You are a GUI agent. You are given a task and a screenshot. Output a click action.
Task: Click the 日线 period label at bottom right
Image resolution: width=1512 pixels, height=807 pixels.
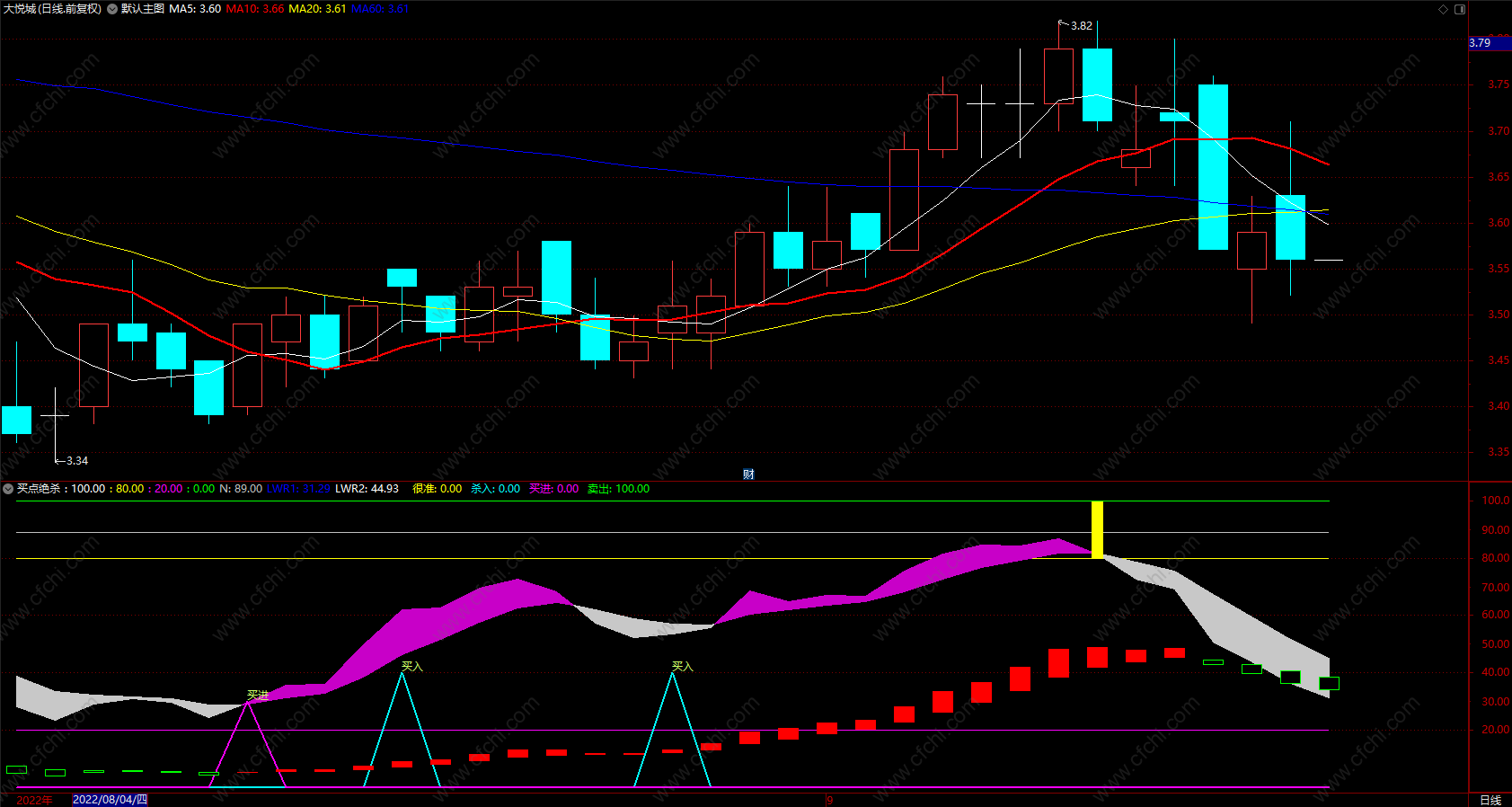(x=1490, y=800)
